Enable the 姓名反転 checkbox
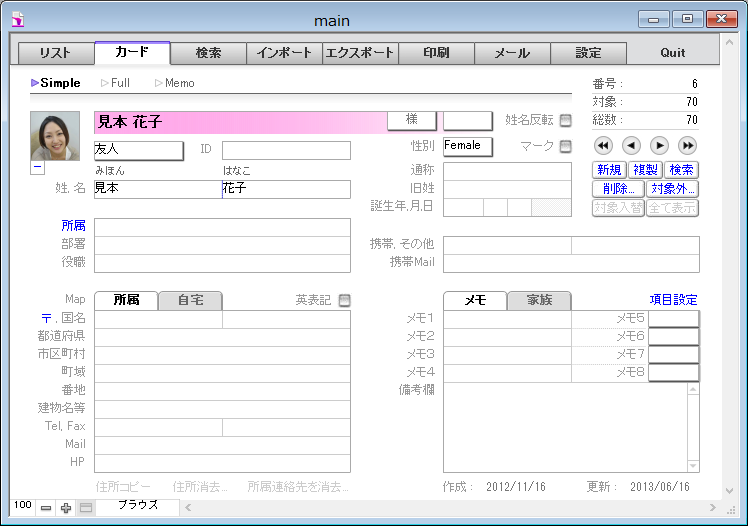 [565, 120]
